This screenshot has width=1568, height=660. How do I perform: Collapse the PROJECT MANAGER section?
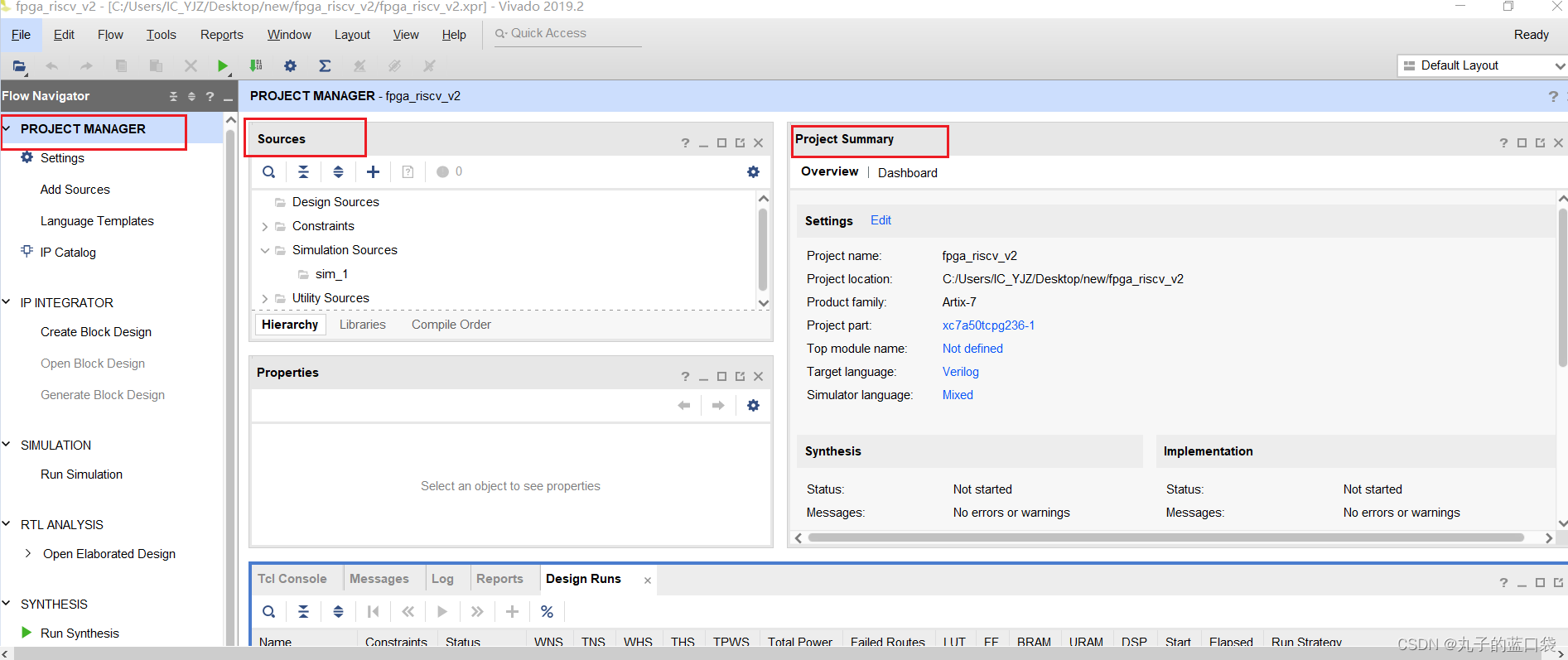(7, 128)
